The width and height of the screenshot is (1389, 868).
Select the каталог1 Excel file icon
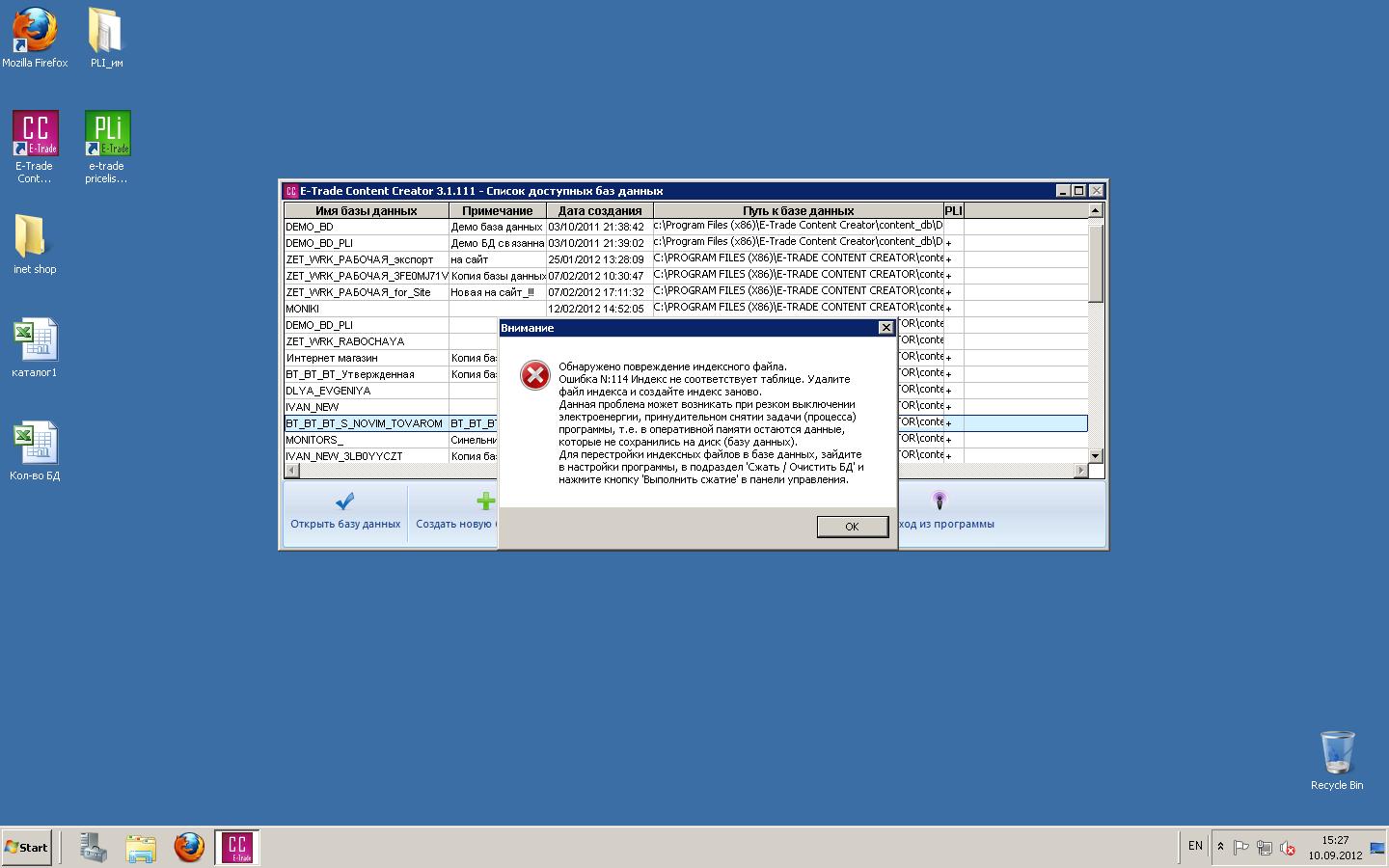pos(35,348)
